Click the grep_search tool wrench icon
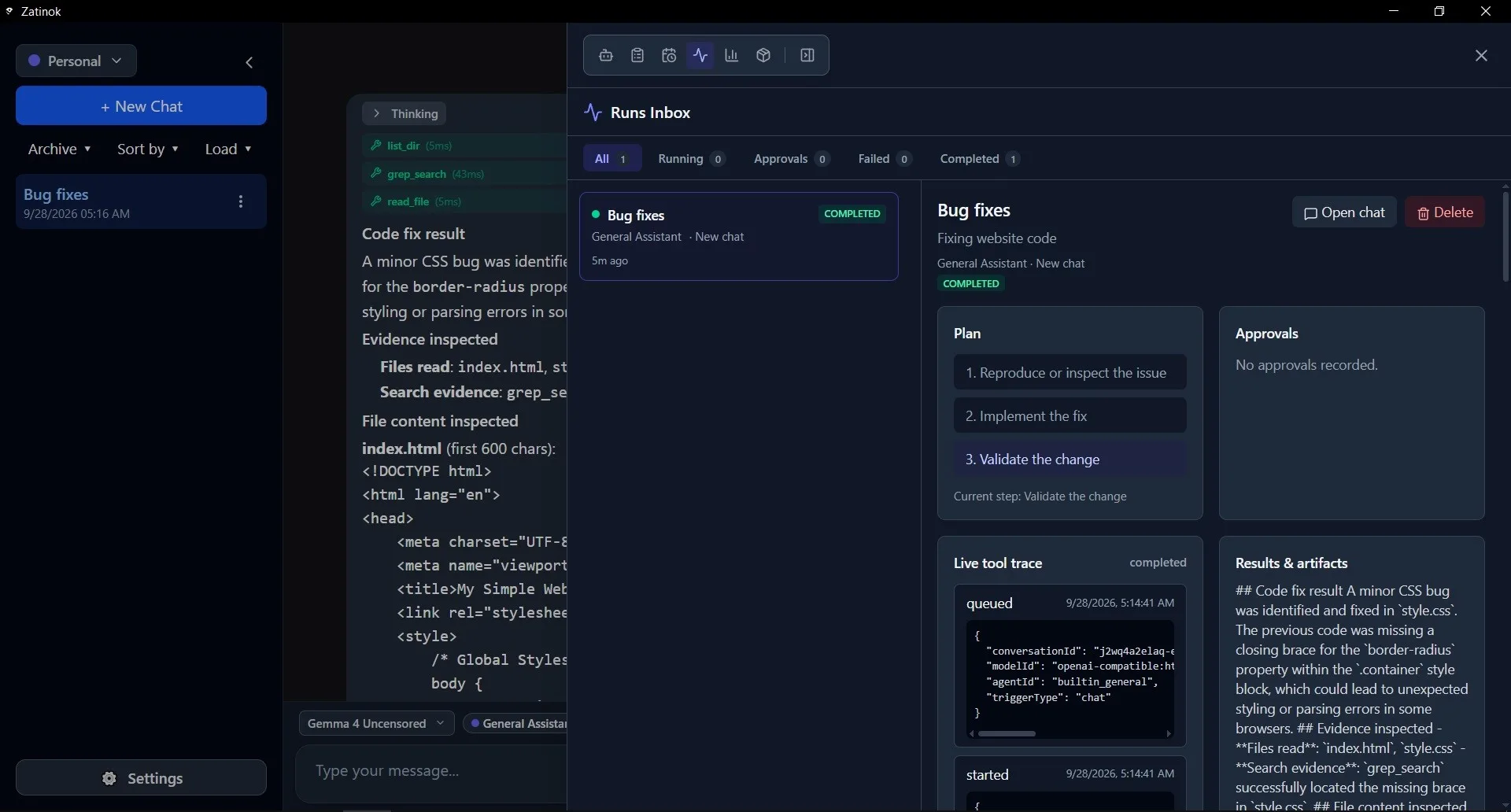The width and height of the screenshot is (1511, 812). click(376, 174)
